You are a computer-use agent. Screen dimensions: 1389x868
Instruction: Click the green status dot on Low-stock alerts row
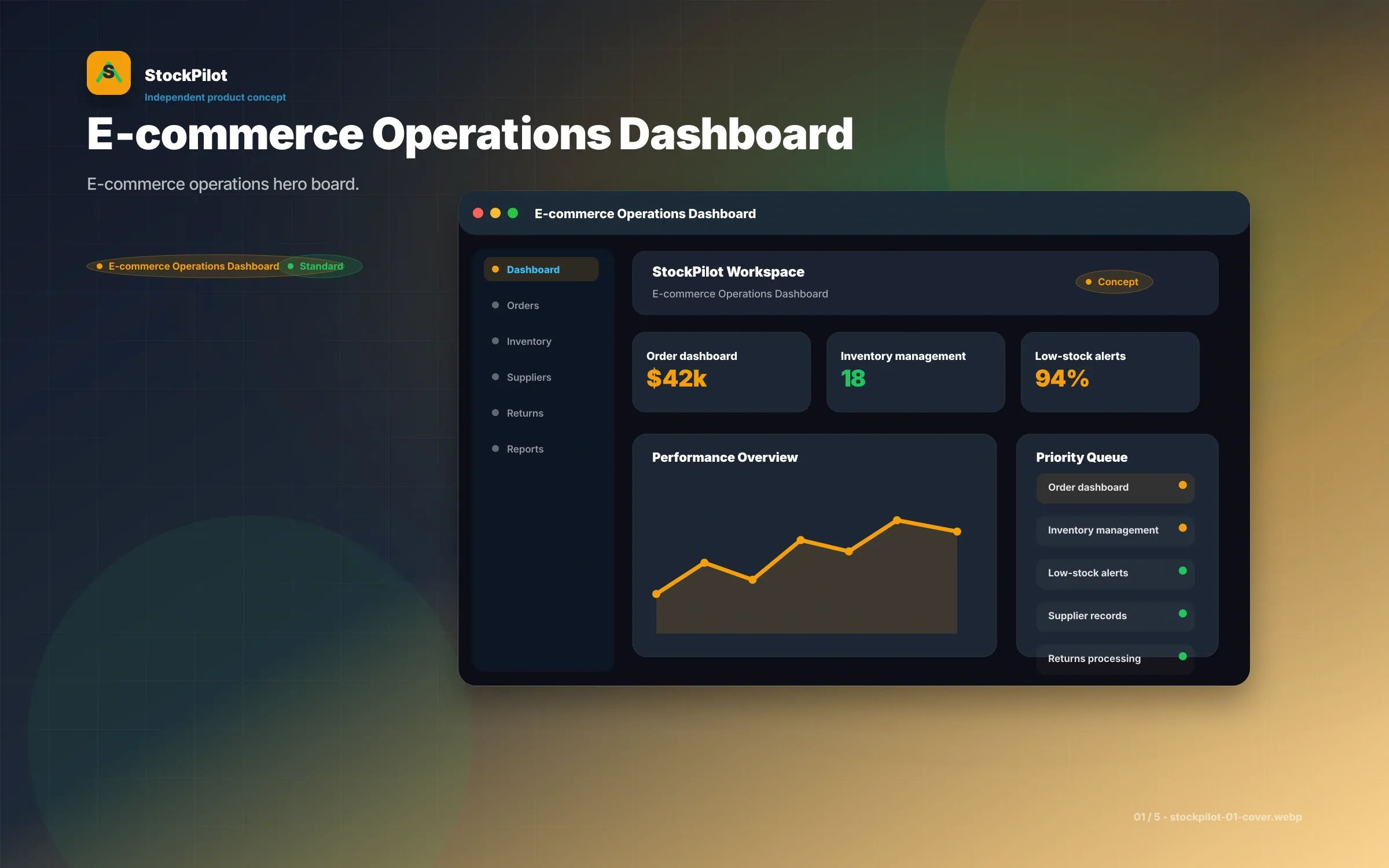(1182, 571)
